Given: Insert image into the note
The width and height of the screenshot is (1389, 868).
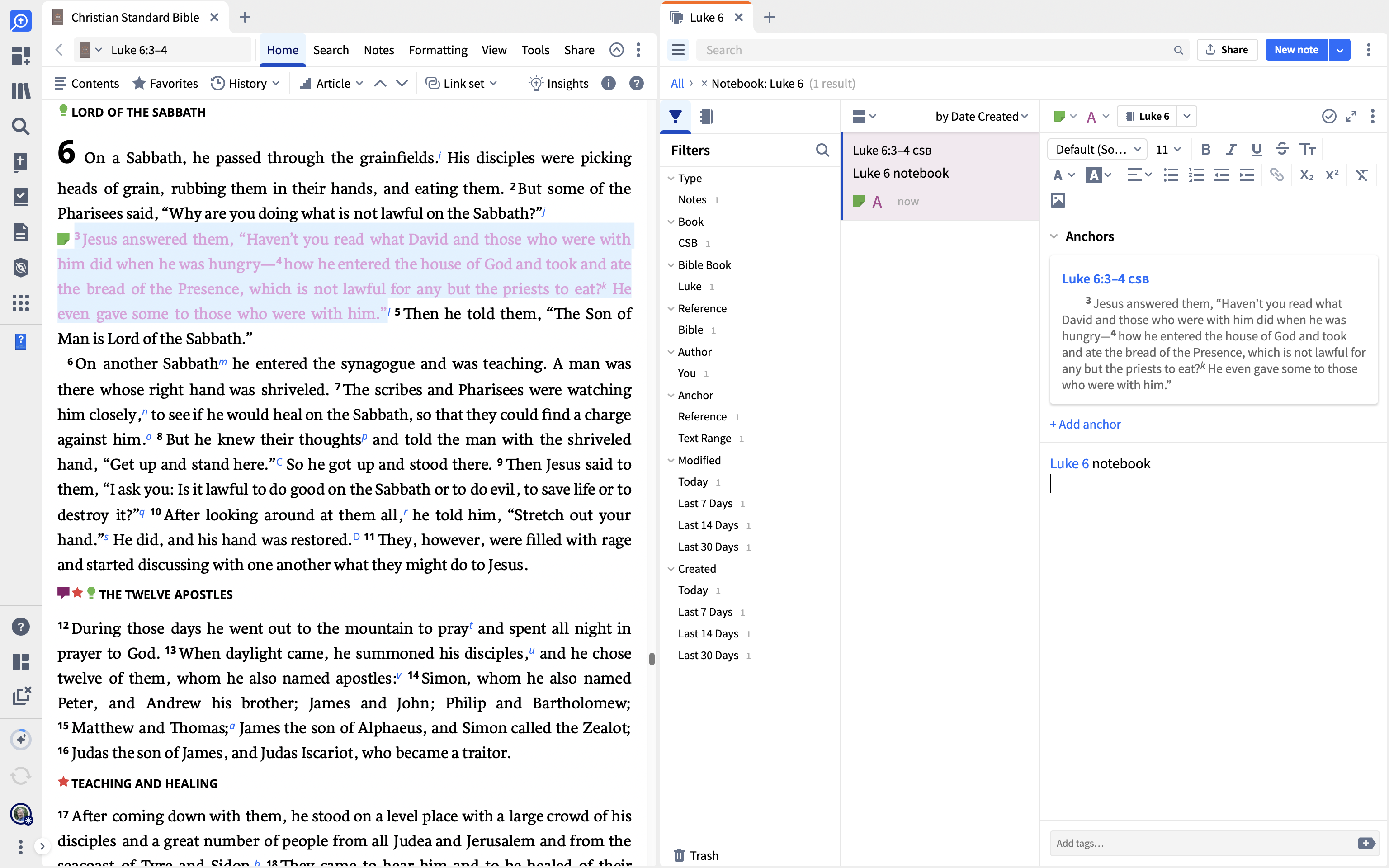Looking at the screenshot, I should tap(1058, 200).
